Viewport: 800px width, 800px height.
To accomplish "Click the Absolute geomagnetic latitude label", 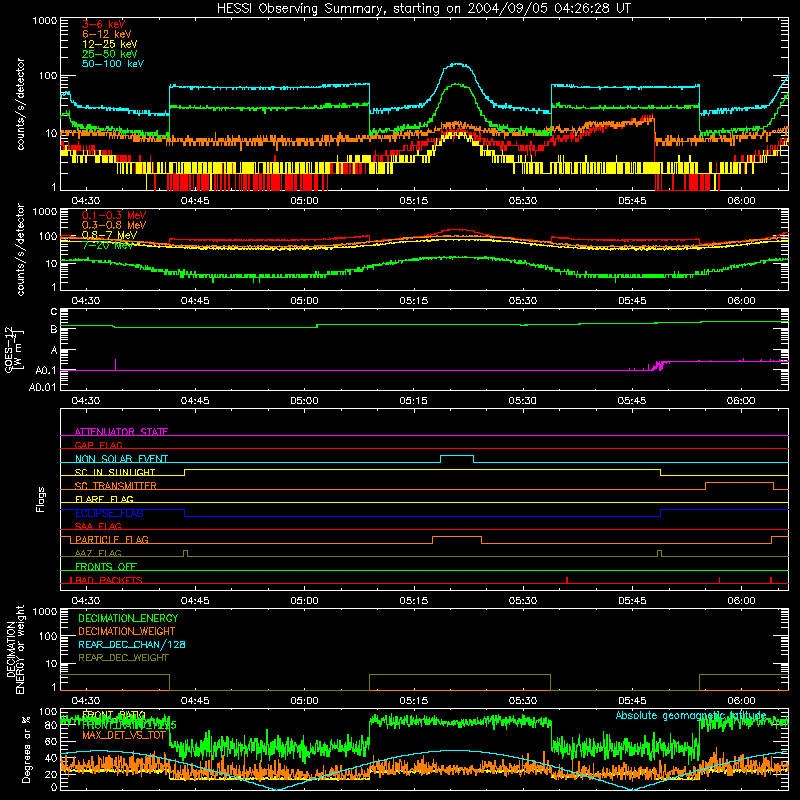I will point(691,715).
